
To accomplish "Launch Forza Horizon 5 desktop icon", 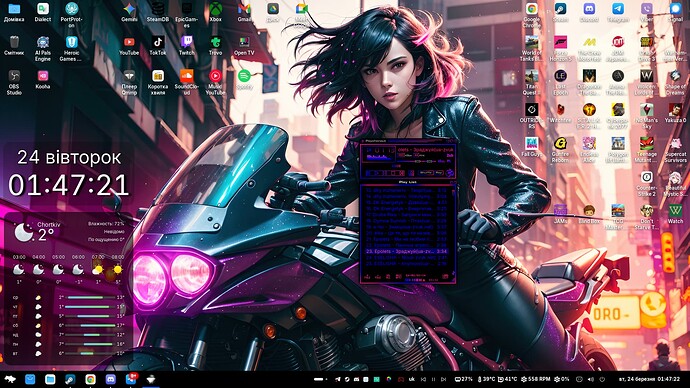I will [560, 48].
